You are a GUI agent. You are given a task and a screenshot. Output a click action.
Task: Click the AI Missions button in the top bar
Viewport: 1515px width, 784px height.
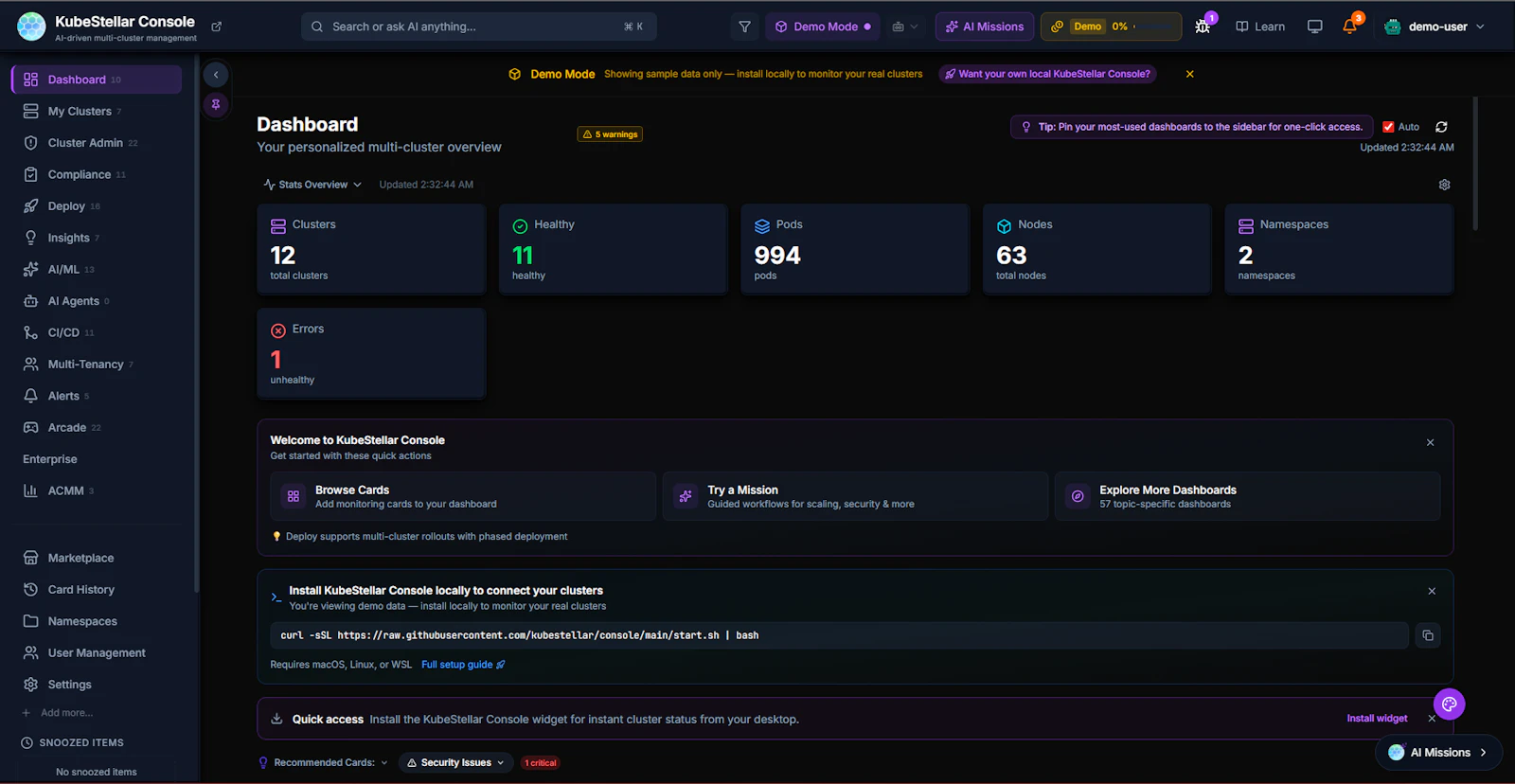point(984,27)
